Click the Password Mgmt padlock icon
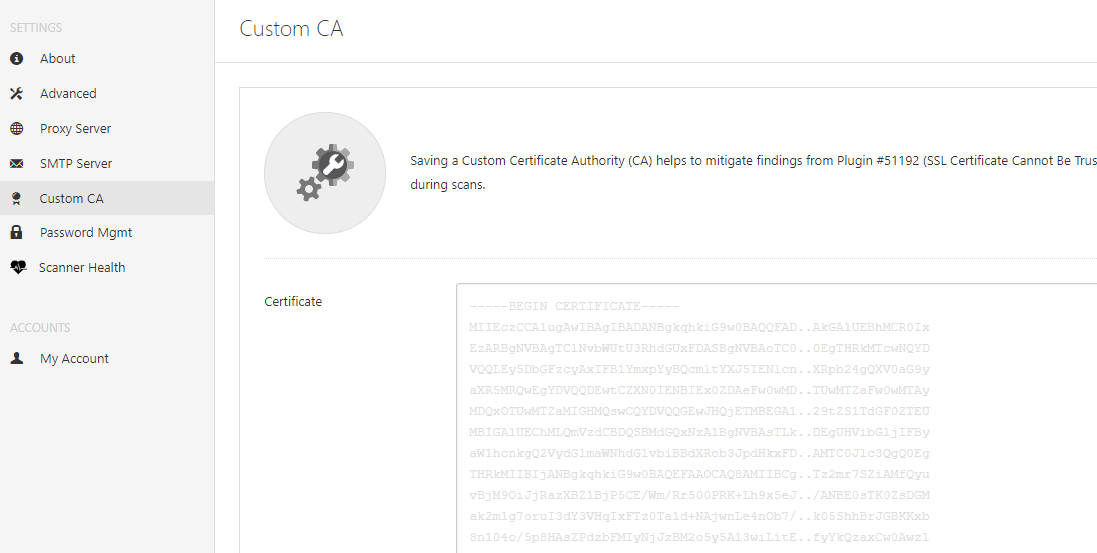Image resolution: width=1097 pixels, height=553 pixels. coord(16,233)
